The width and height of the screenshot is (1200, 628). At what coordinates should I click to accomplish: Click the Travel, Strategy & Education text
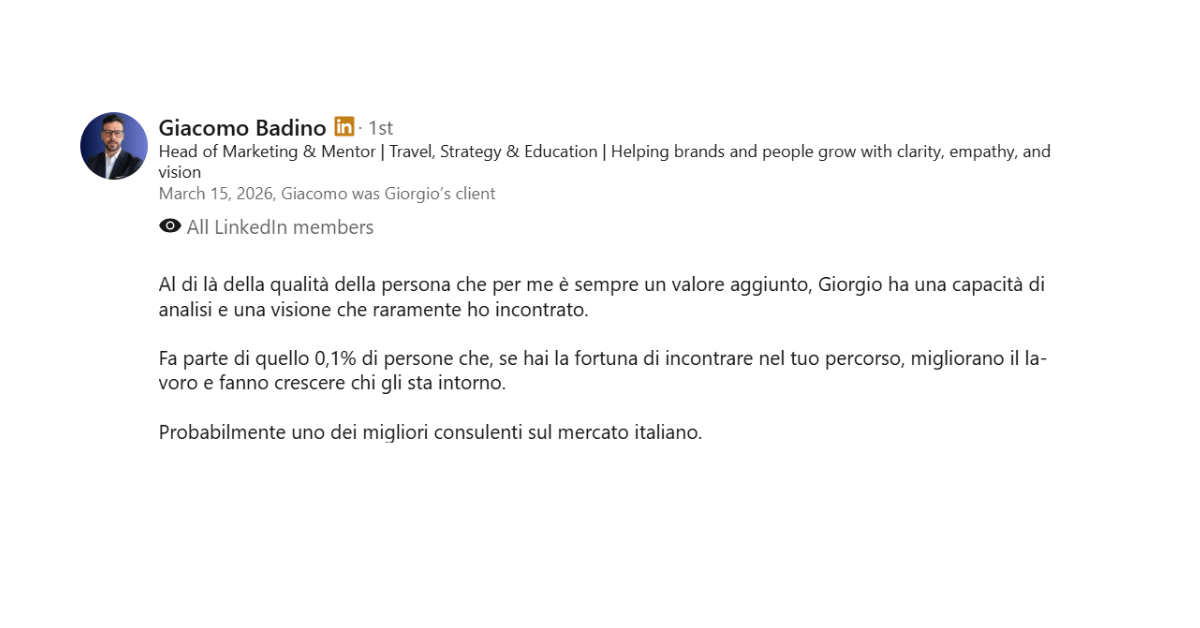493,152
